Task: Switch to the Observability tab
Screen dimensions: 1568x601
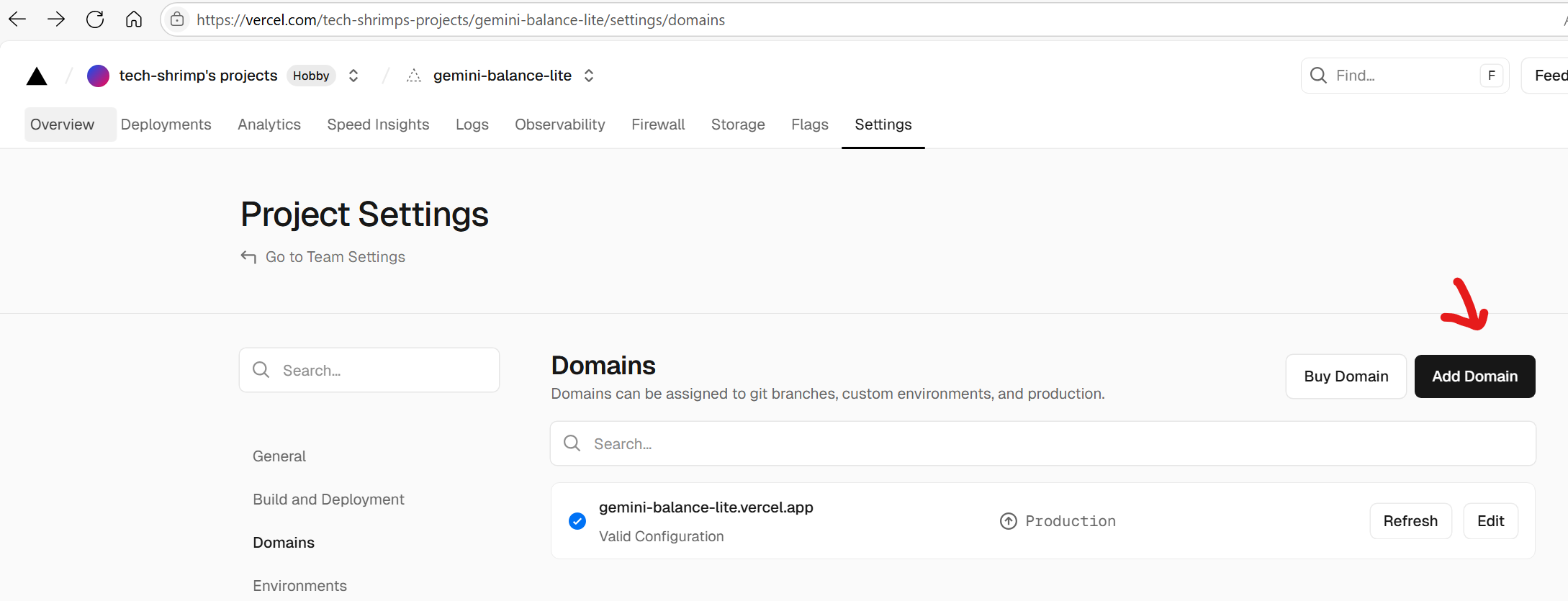Action: click(559, 125)
